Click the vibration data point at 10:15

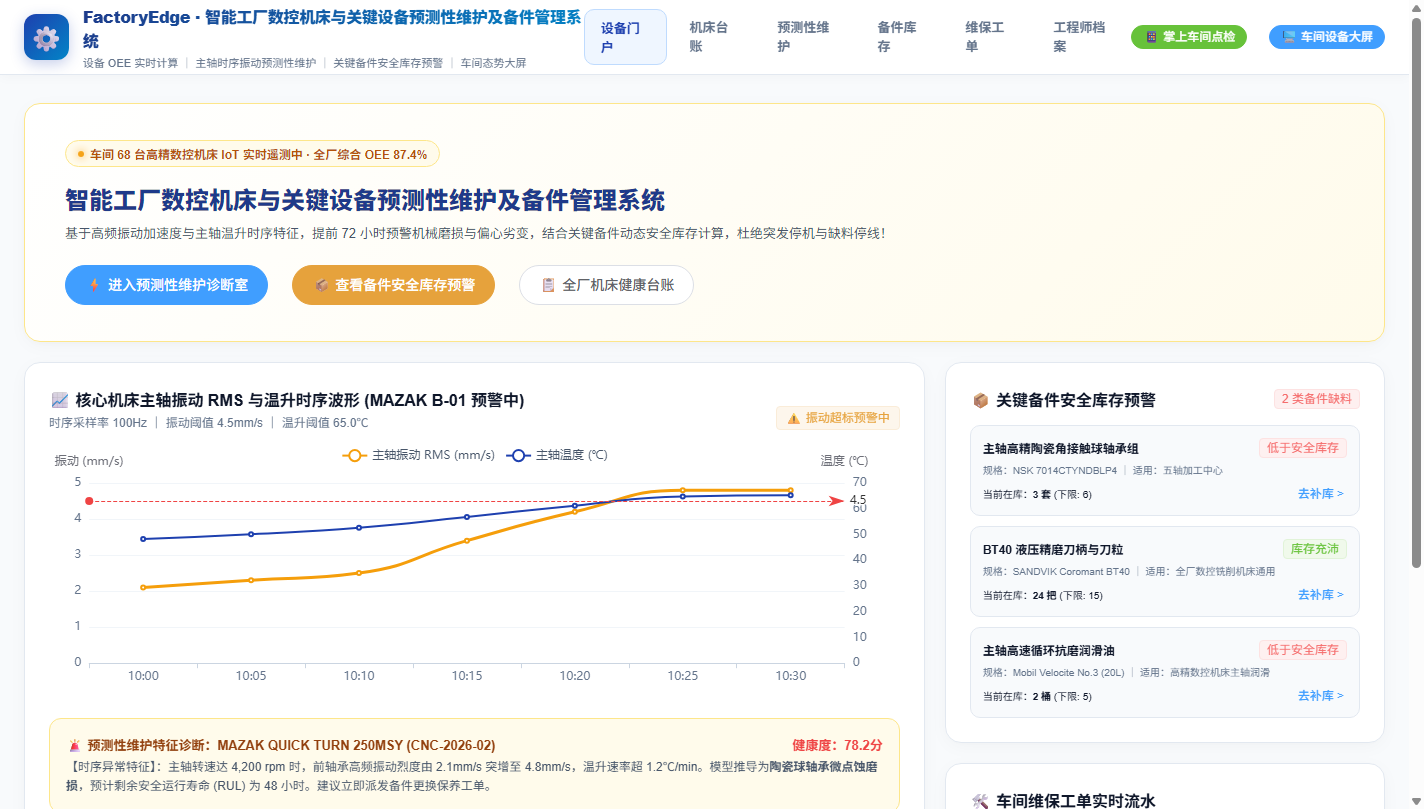click(467, 541)
